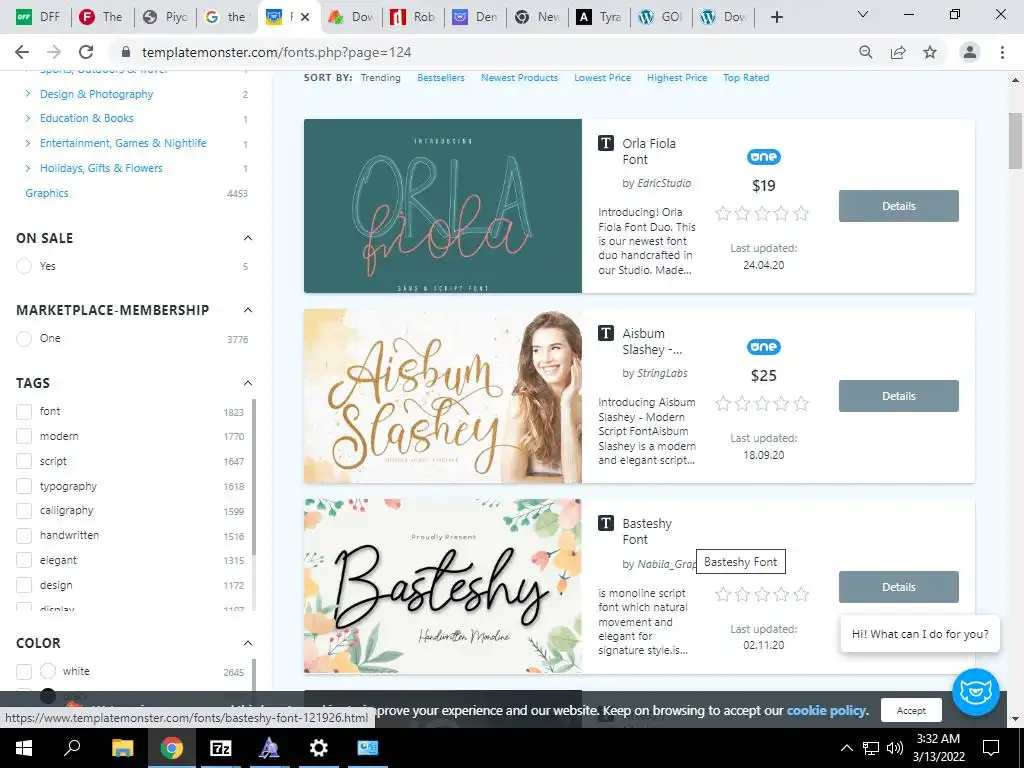Expand Entertainment, Games & Nightlife category
The width and height of the screenshot is (1024, 768).
pyautogui.click(x=27, y=143)
